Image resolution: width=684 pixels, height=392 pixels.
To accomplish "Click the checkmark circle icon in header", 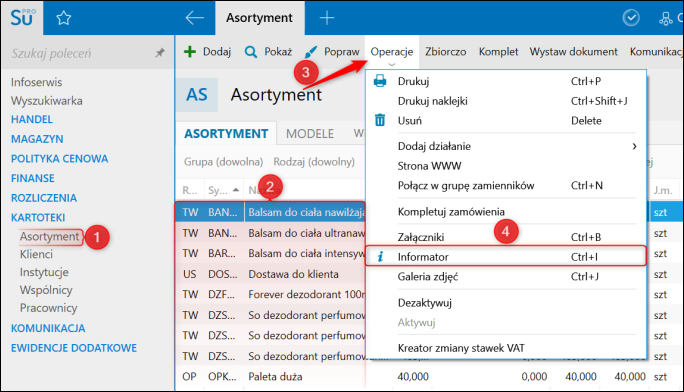I will click(x=631, y=18).
